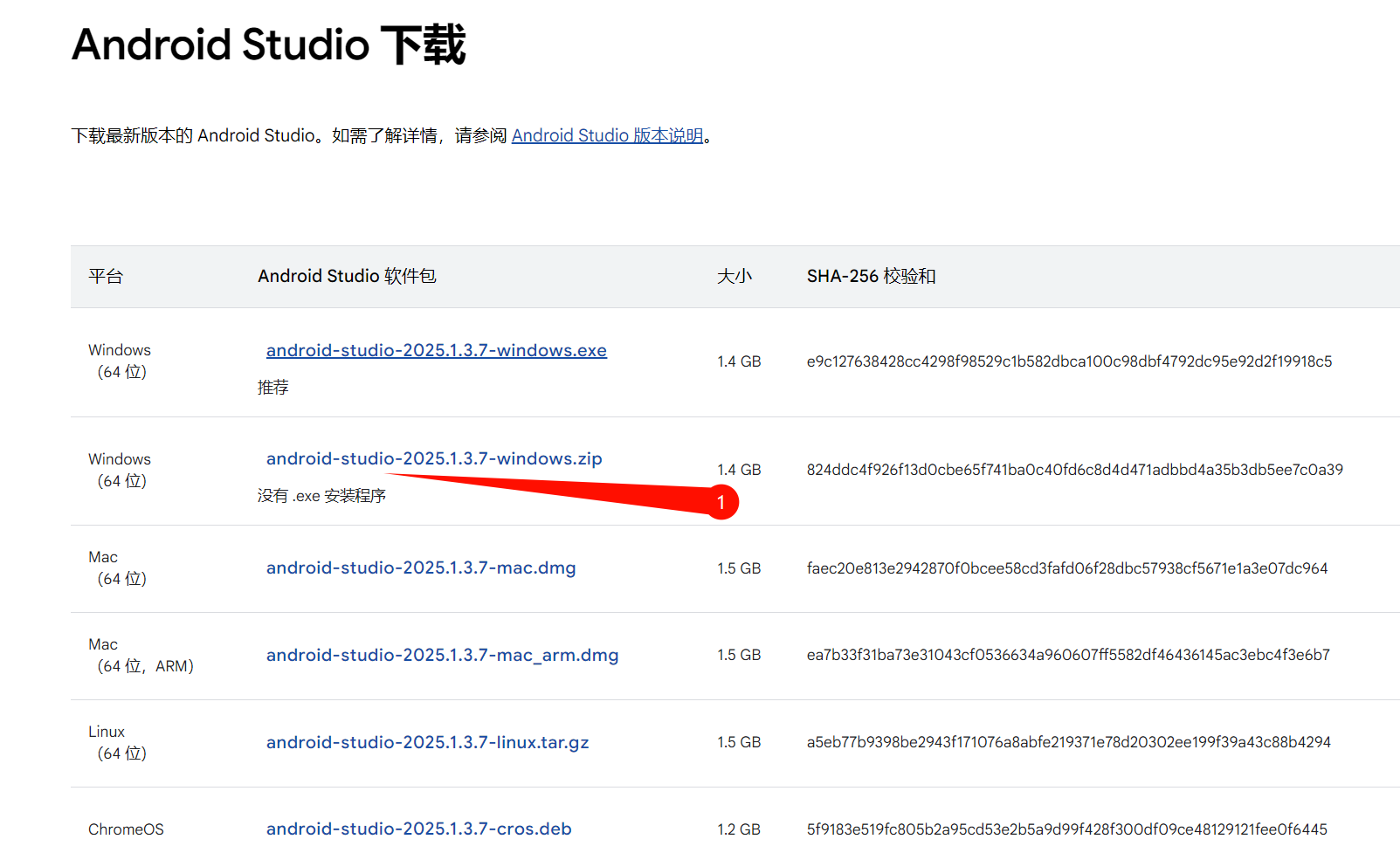Click the 1.5 GB size for mac_arm.dmg

[739, 655]
